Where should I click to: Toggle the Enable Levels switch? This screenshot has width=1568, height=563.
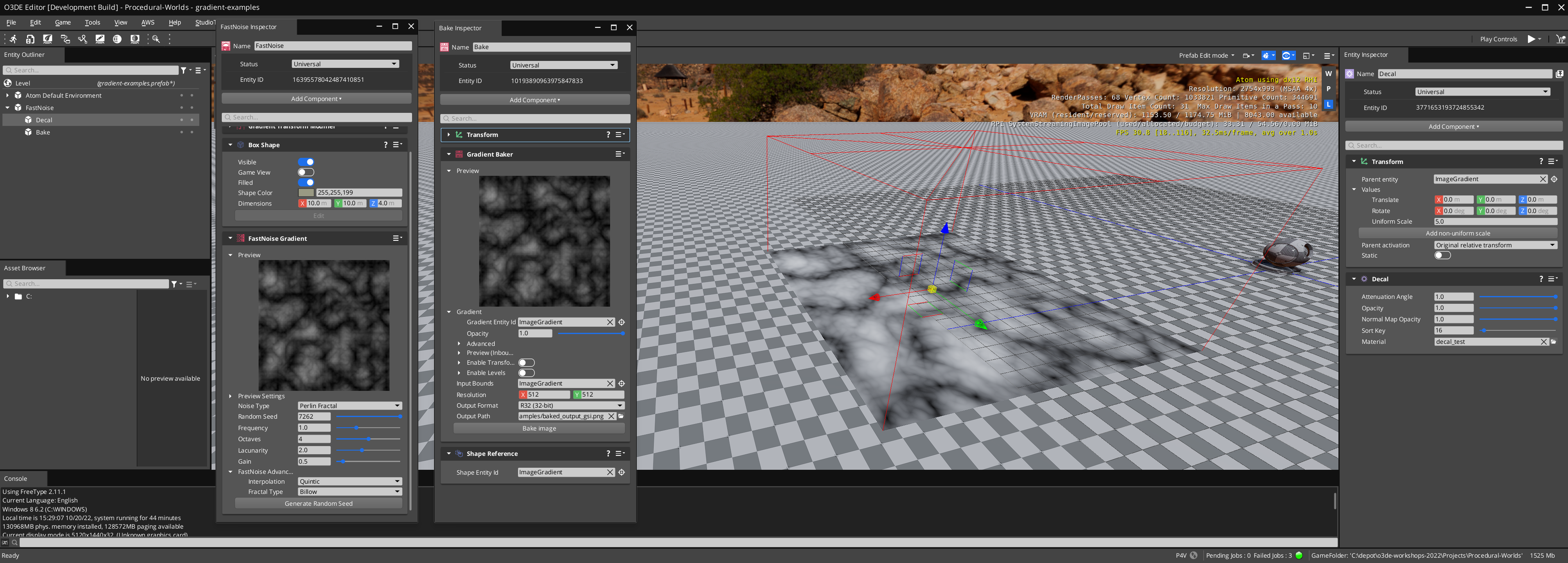(526, 373)
